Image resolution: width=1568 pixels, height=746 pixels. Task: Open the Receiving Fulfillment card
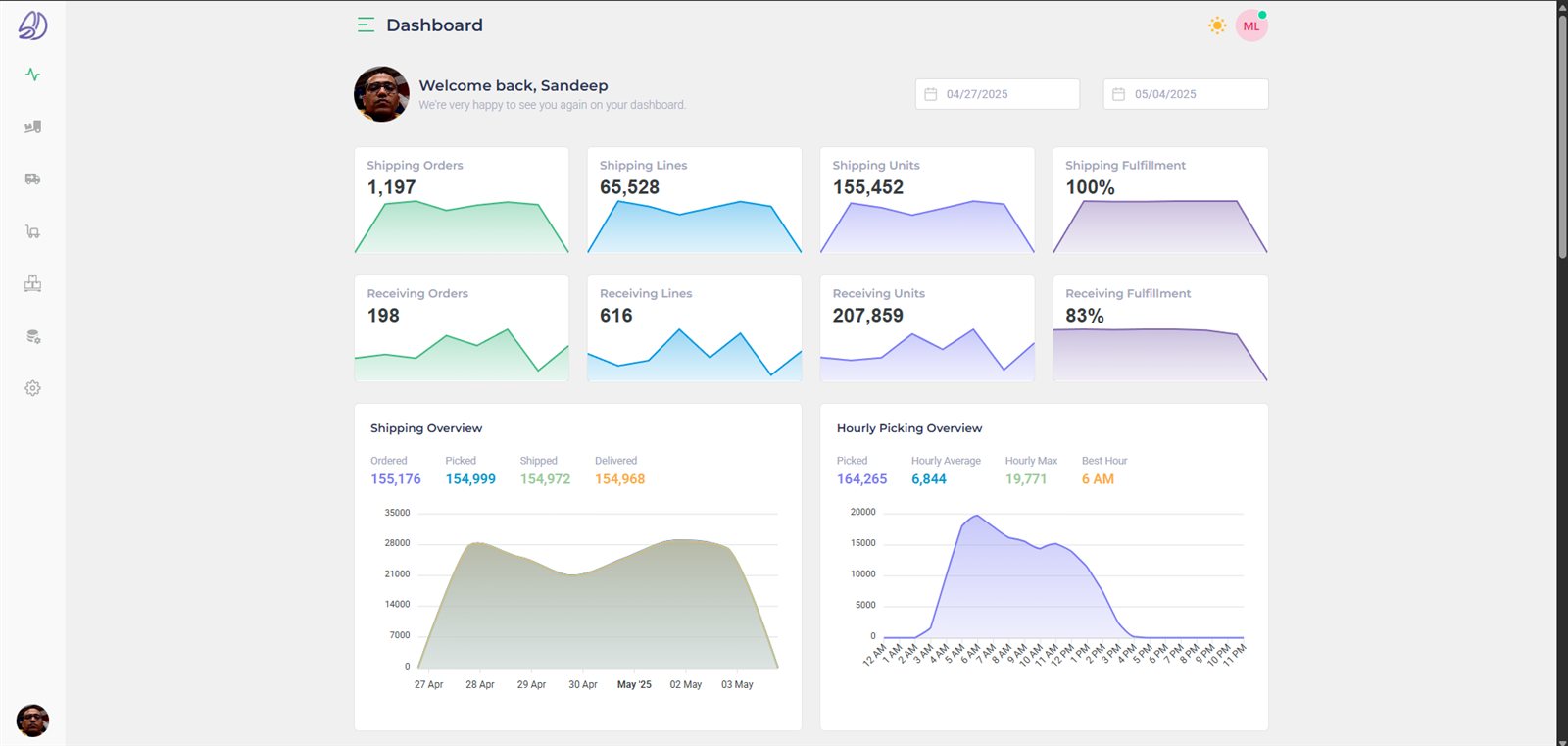1160,328
